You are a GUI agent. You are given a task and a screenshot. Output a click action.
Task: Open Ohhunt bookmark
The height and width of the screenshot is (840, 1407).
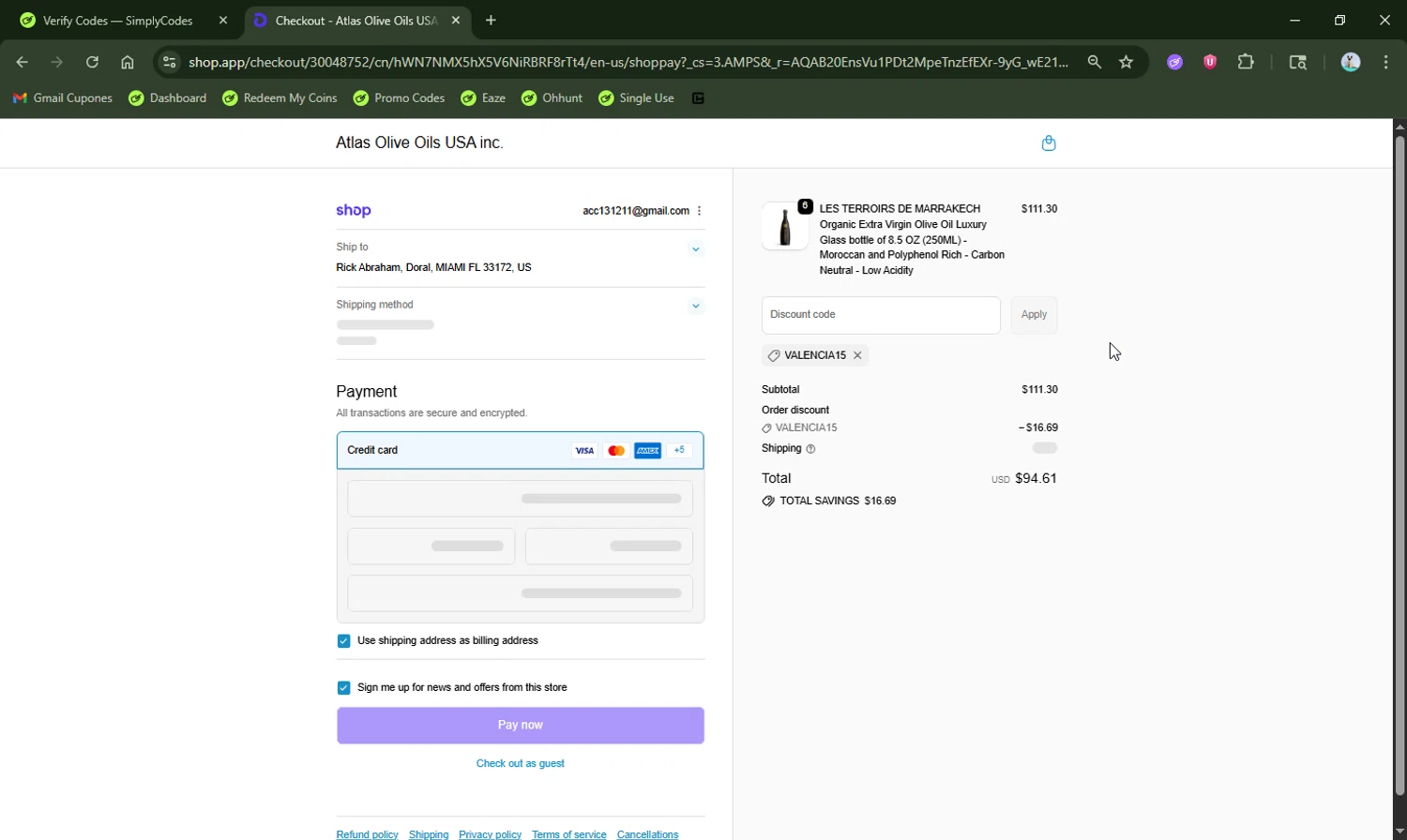(x=552, y=98)
